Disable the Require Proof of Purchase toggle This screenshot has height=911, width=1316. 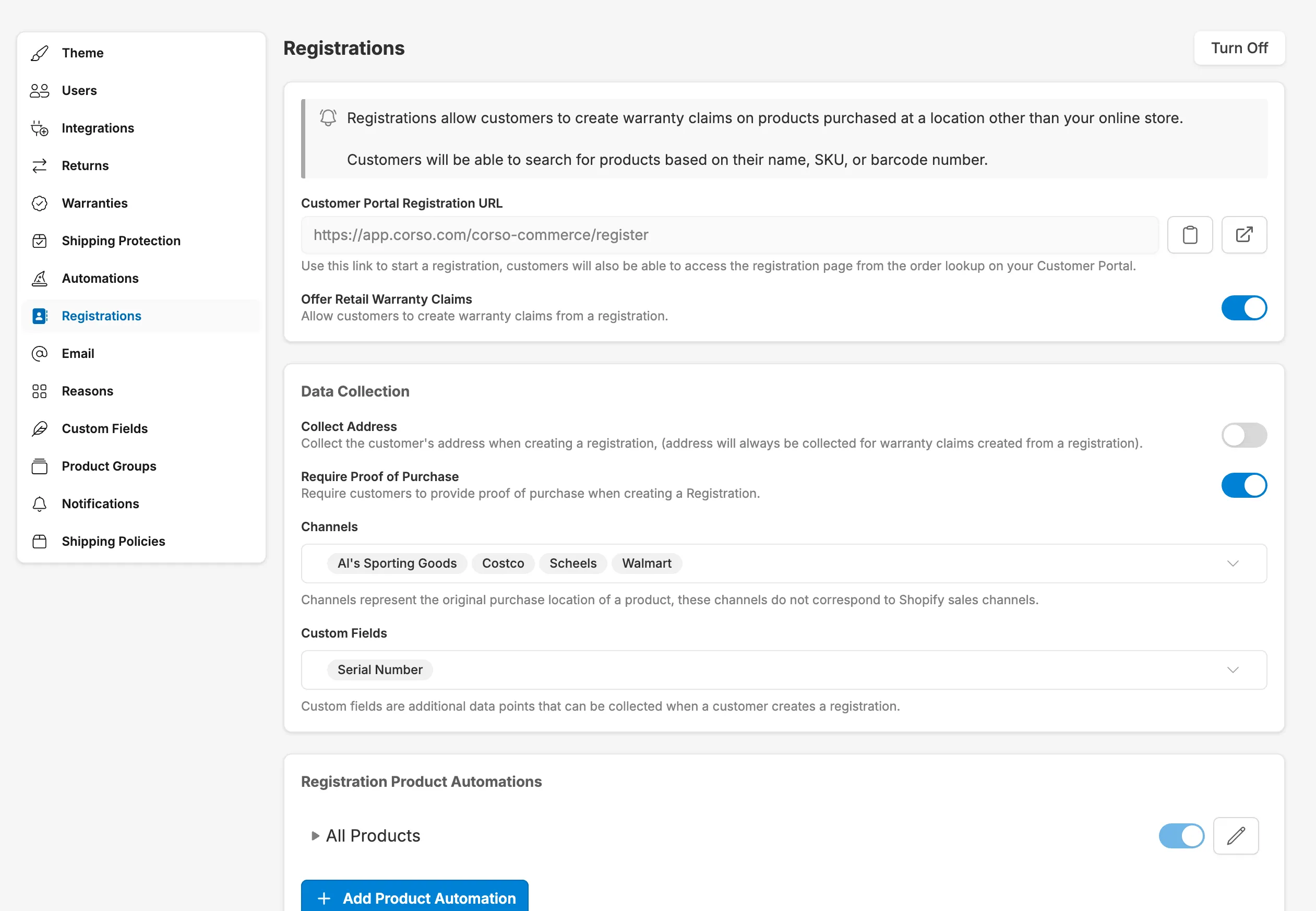[1245, 485]
